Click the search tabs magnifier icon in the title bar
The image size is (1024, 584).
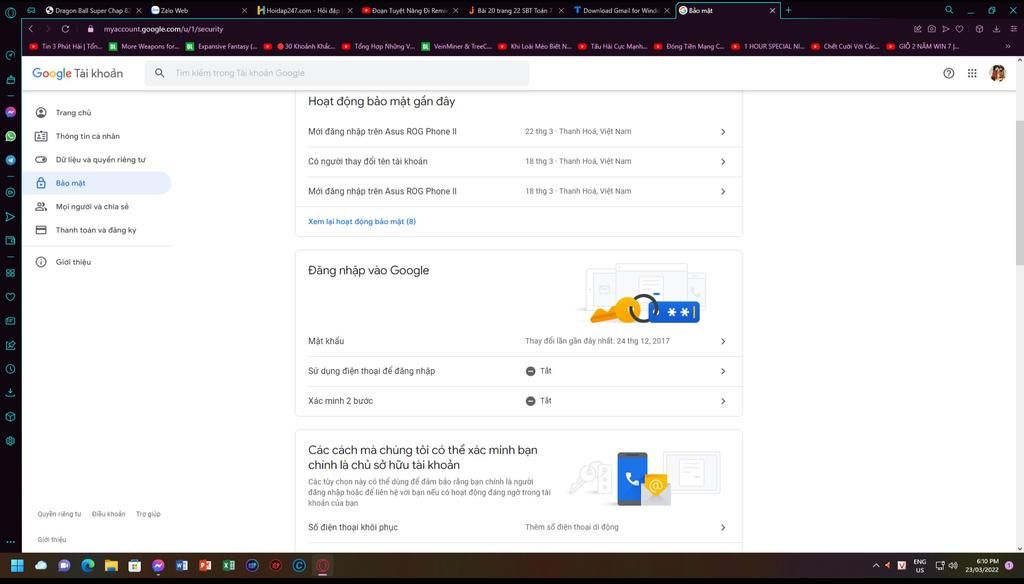(x=949, y=10)
